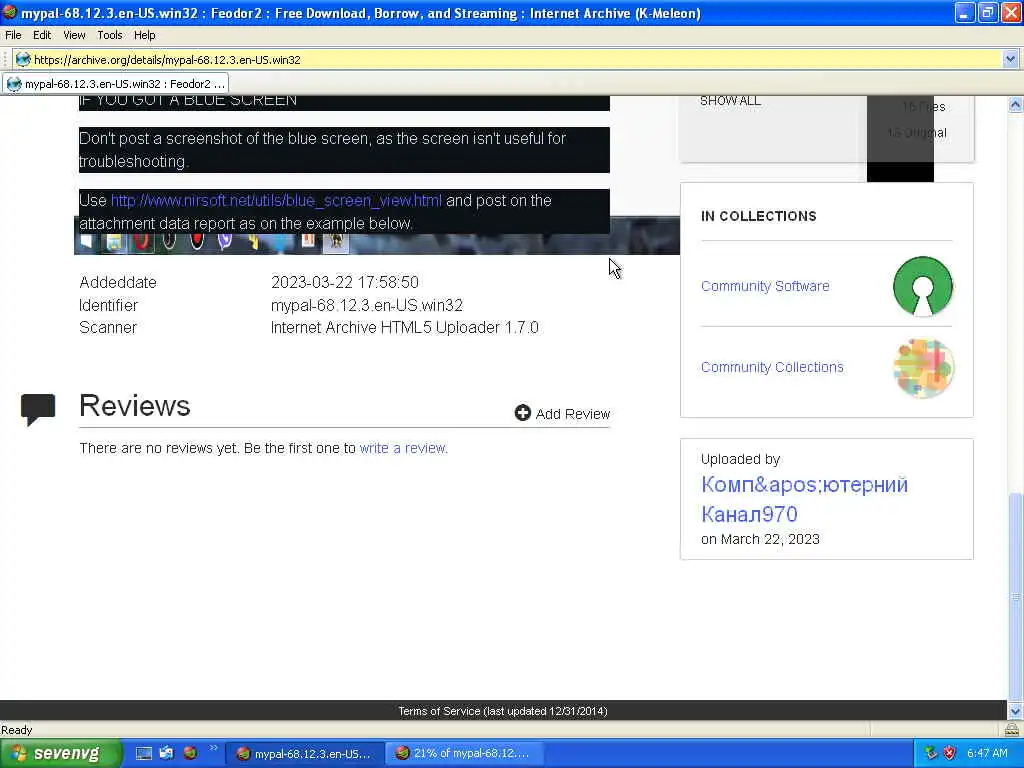
Task: Expand the URL history dropdown arrow
Action: (x=1010, y=59)
